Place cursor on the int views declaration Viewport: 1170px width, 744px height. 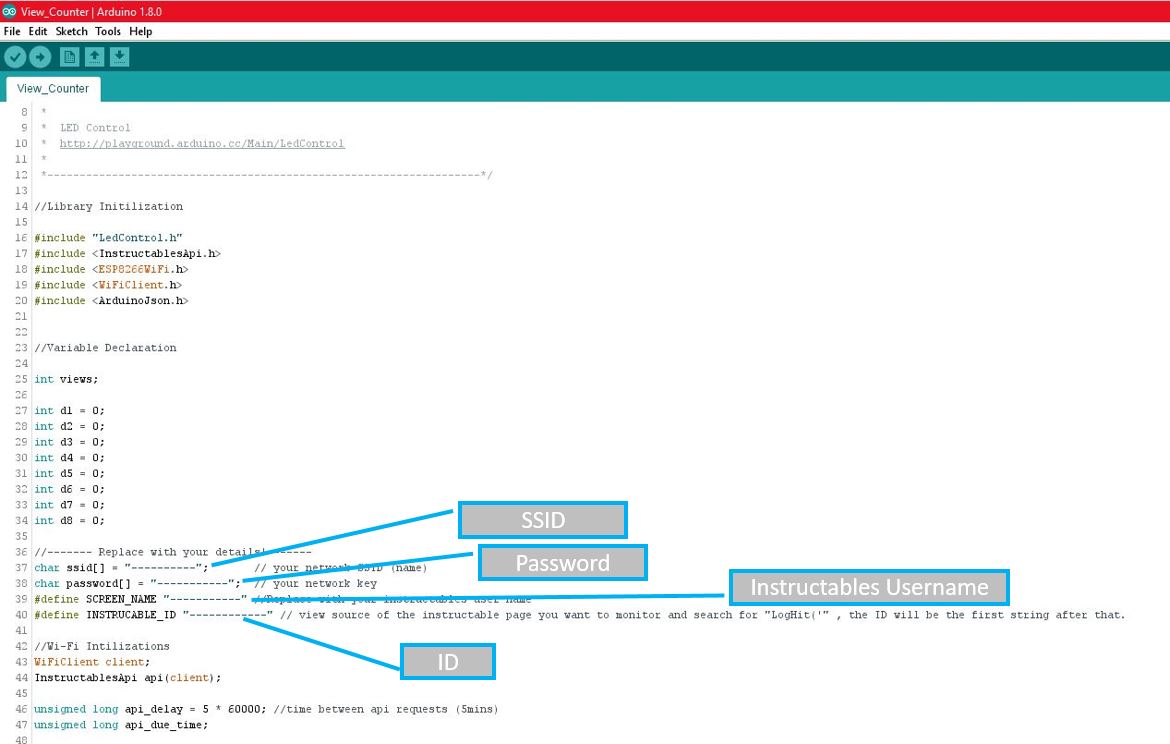point(65,379)
